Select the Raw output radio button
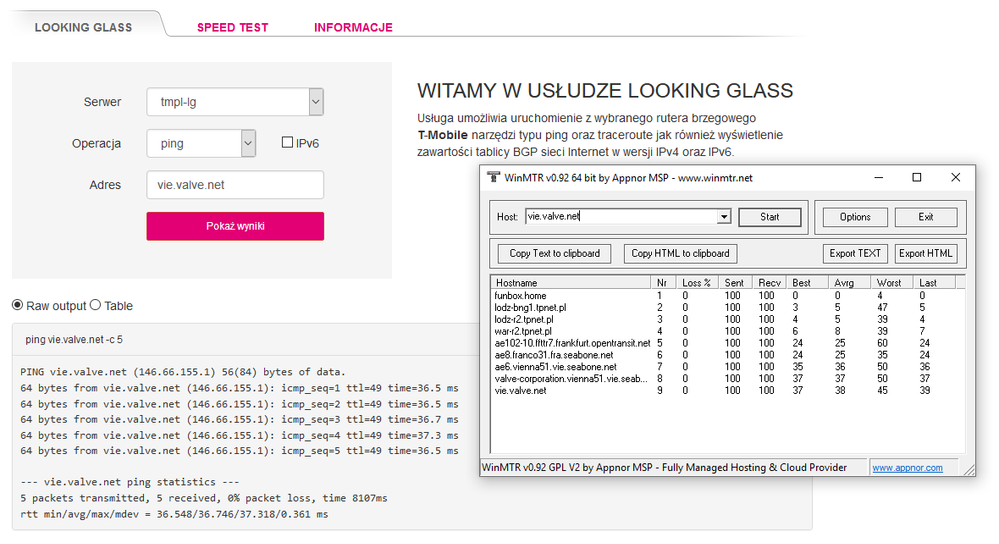This screenshot has height=544, width=999. pyautogui.click(x=17, y=305)
